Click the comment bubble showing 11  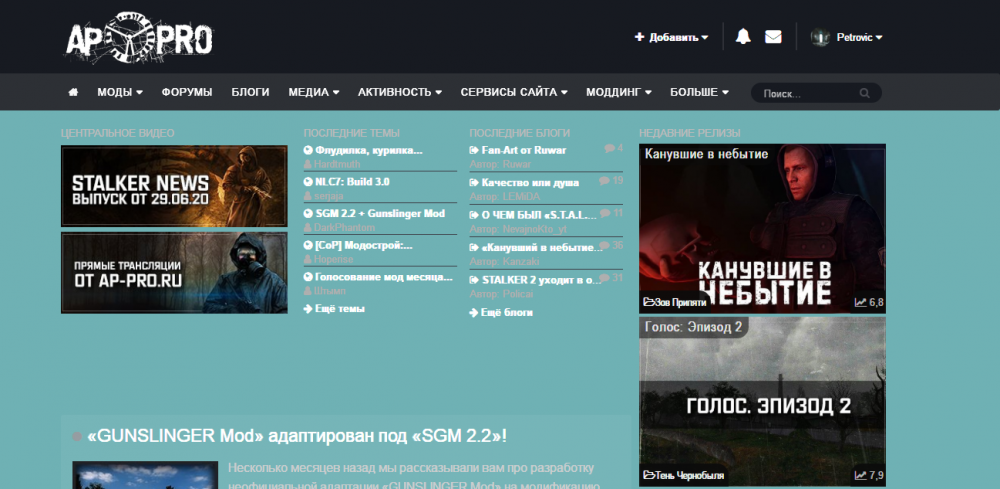click(605, 213)
